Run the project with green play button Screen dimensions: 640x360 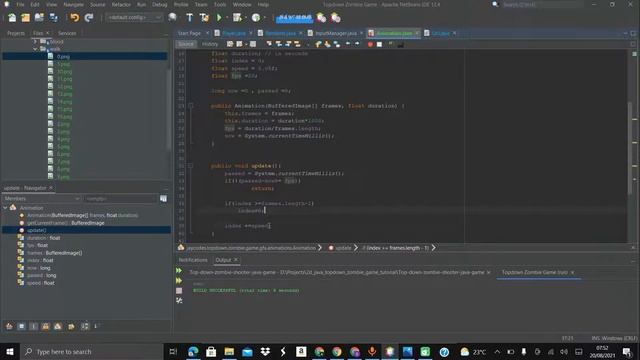(219, 18)
